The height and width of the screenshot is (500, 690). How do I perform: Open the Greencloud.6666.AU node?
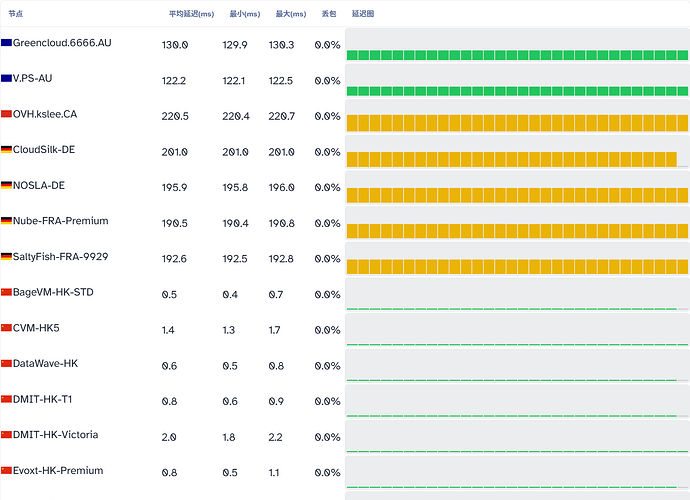pyautogui.click(x=62, y=43)
